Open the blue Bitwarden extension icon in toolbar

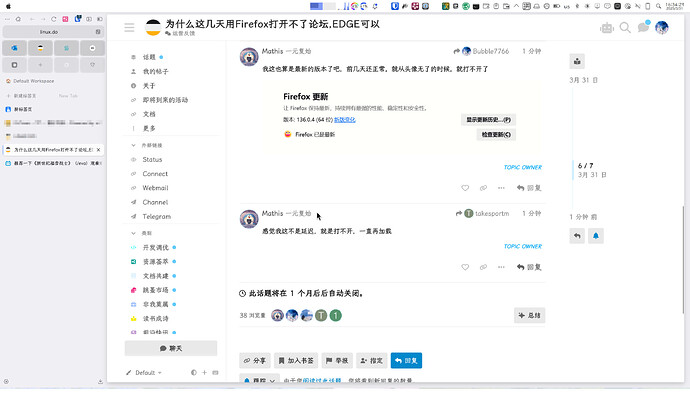tap(78, 18)
